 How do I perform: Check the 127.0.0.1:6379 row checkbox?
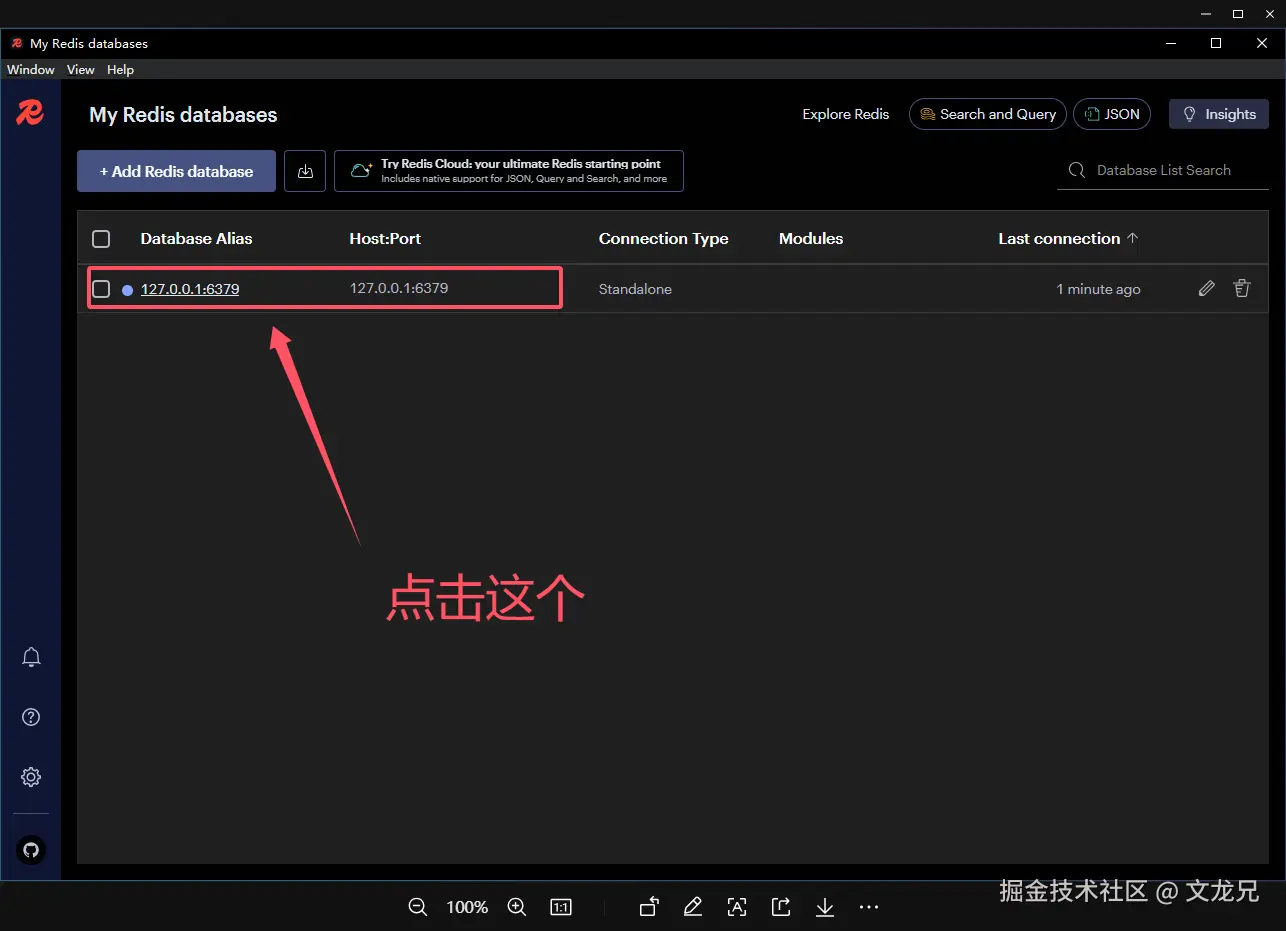click(101, 289)
